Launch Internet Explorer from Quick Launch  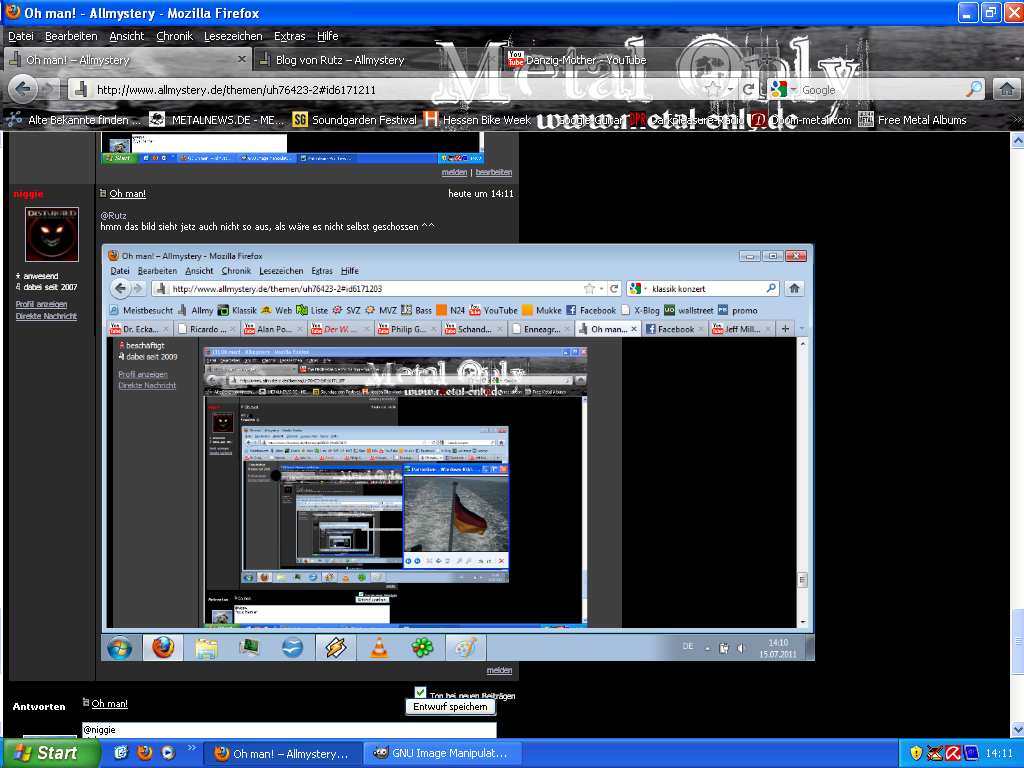pyautogui.click(x=121, y=752)
